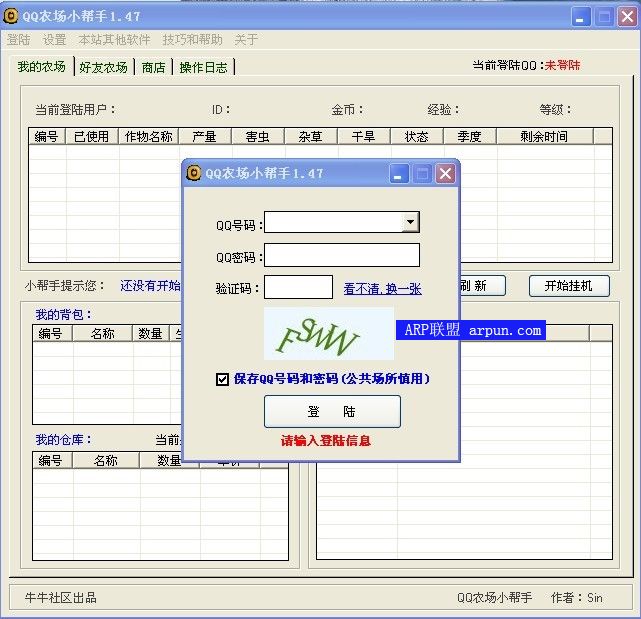The width and height of the screenshot is (641, 619).
Task: Click the 杂草 column header
Action: [x=311, y=136]
